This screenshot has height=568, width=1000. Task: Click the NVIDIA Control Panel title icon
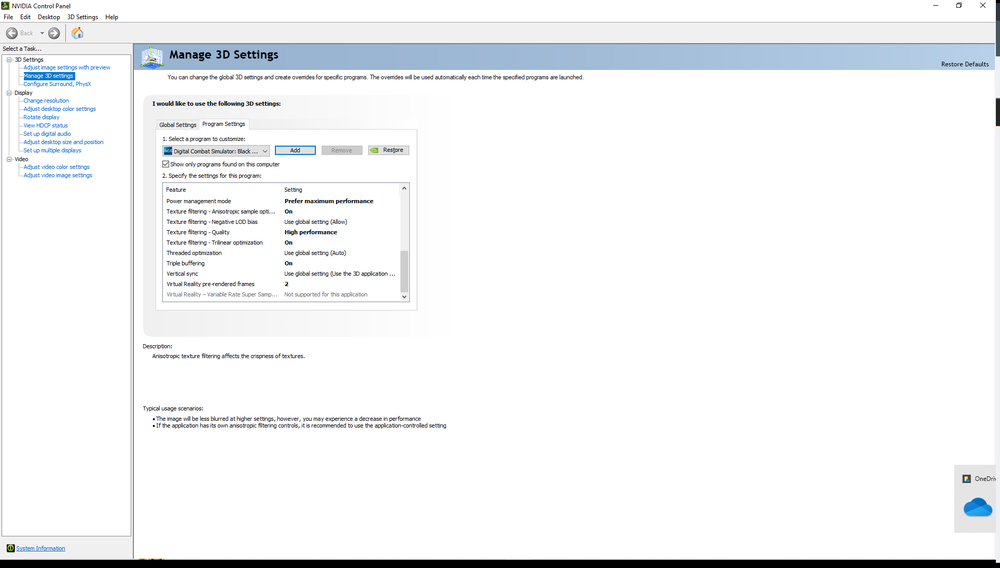pos(5,6)
